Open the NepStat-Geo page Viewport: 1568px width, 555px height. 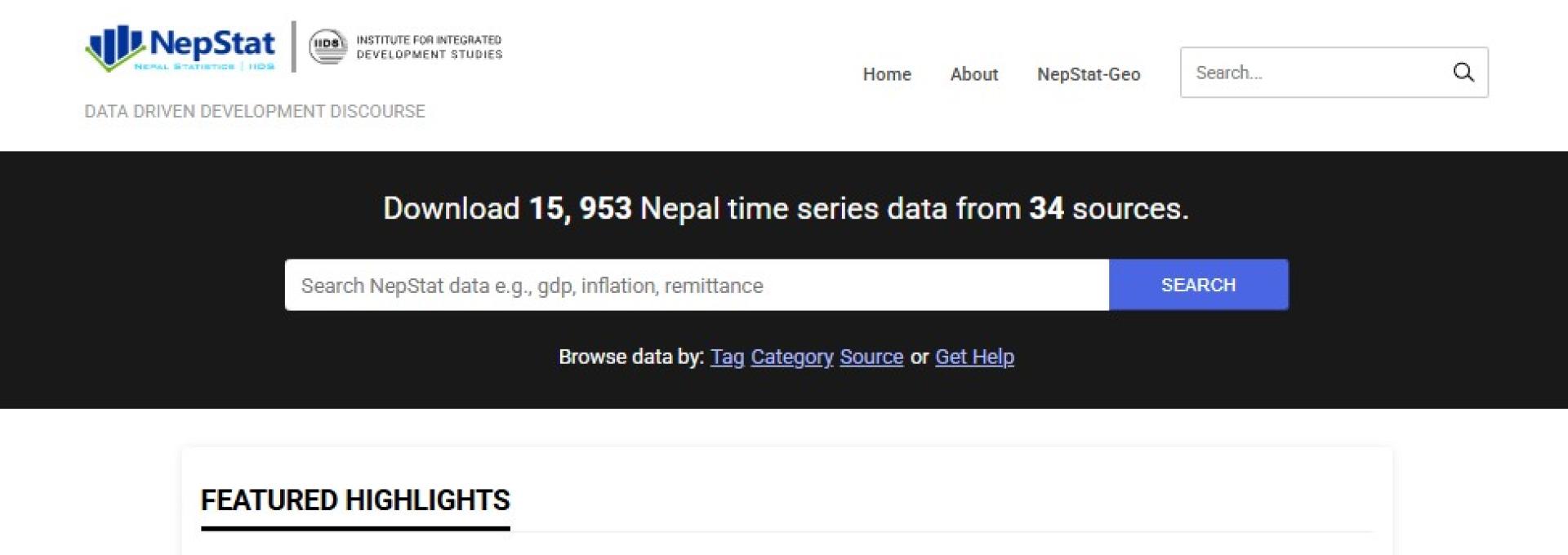click(x=1088, y=74)
